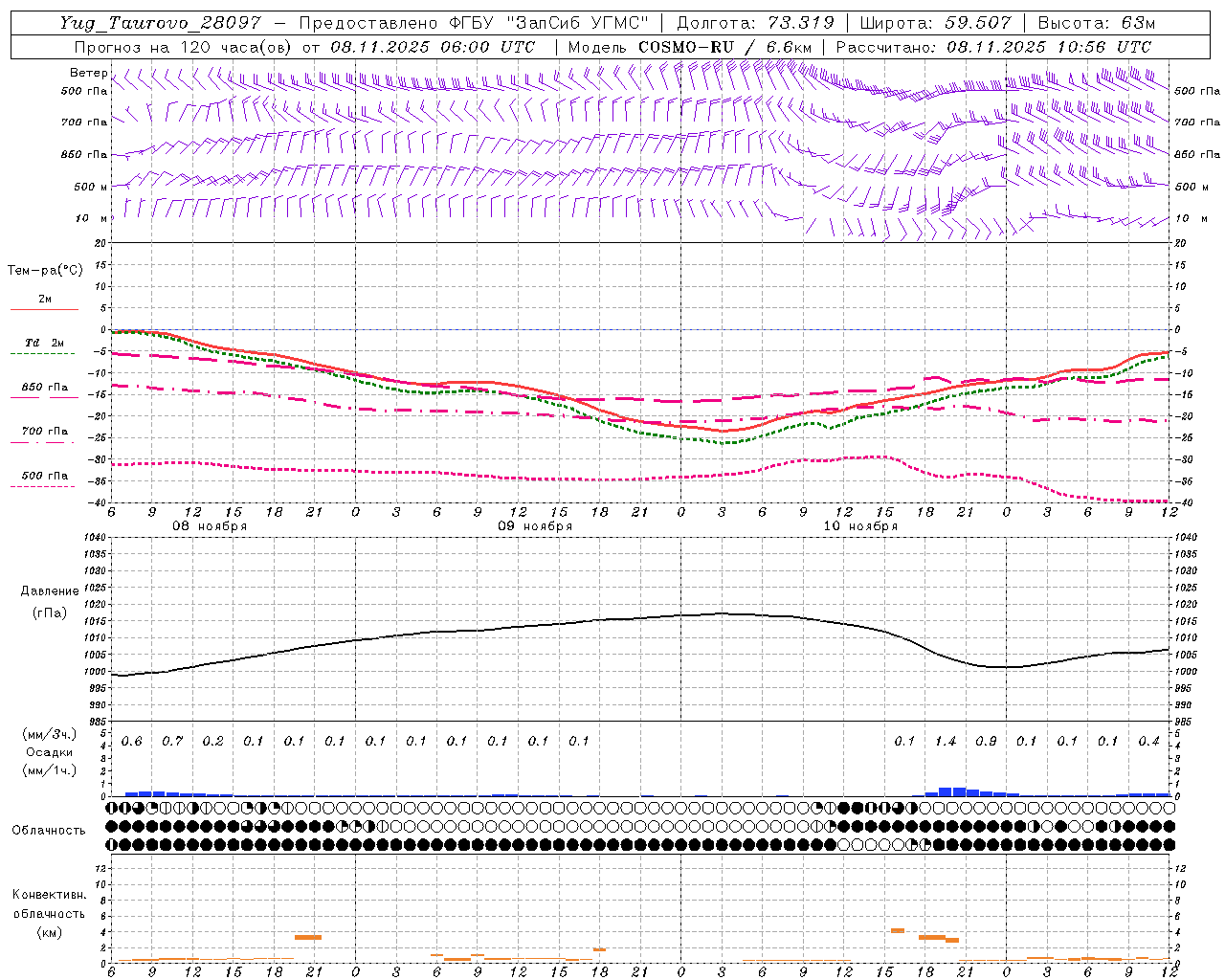This screenshot has height=980, width=1225.
Task: Select the precipitation amount 0.6
Action: (131, 742)
